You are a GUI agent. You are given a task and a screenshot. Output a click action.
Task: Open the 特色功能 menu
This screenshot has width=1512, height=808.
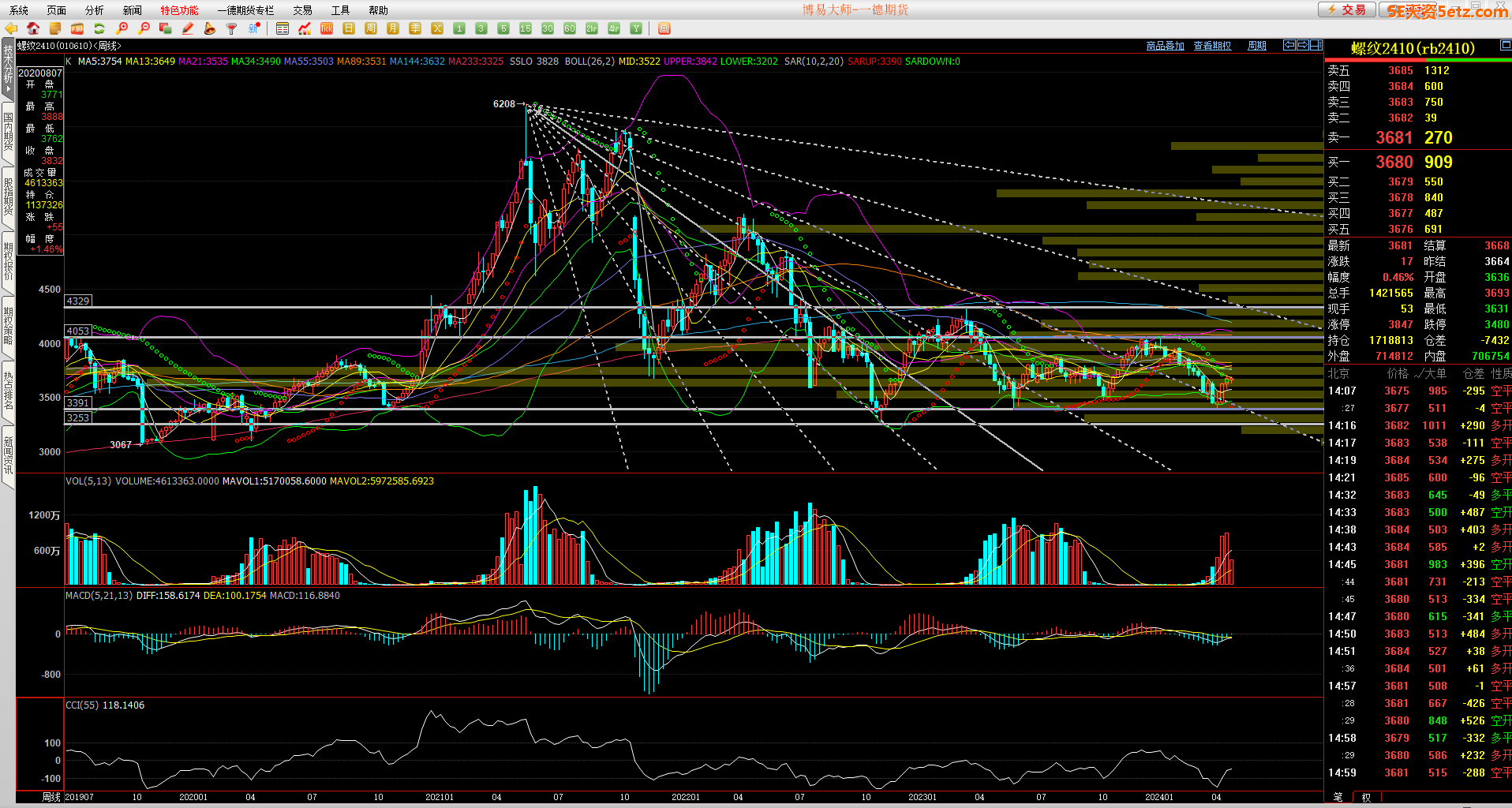point(179,10)
